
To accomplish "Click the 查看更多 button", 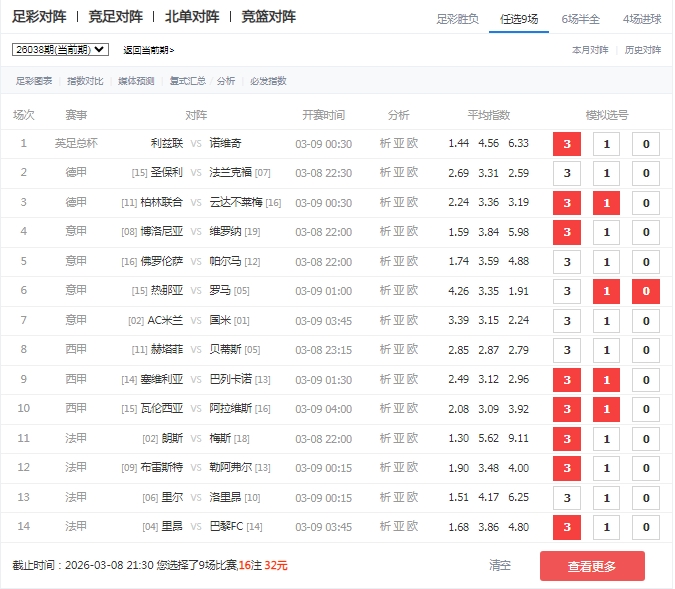I will [592, 566].
